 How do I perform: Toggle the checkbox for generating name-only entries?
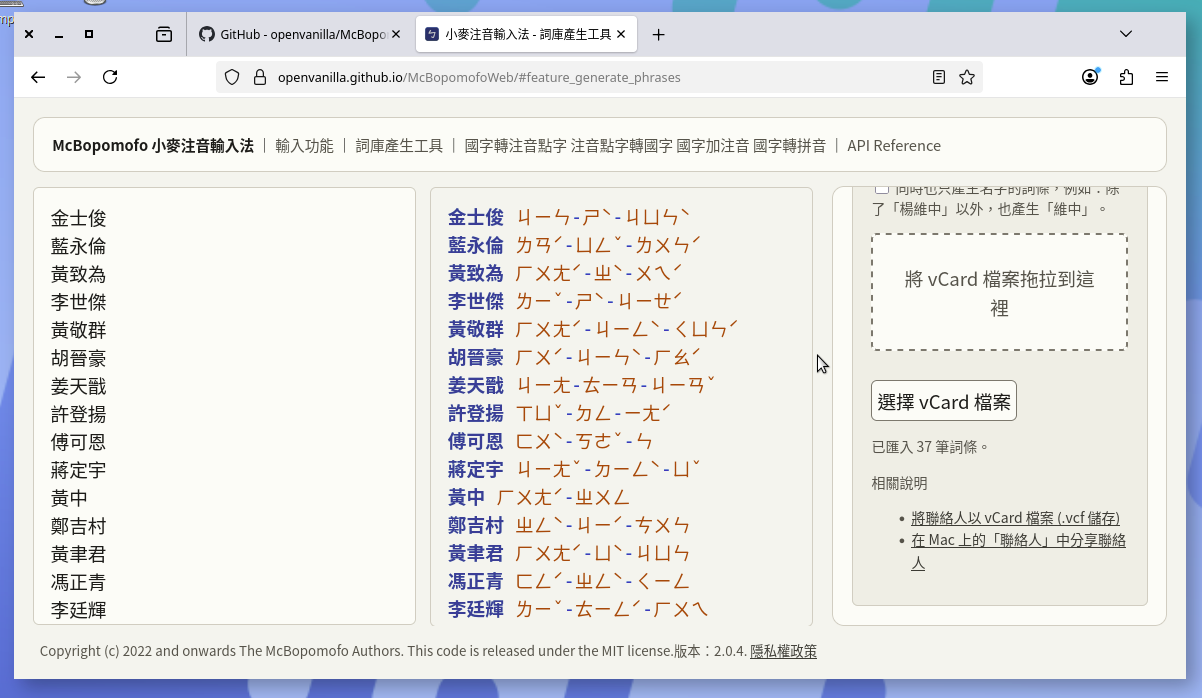[881, 189]
